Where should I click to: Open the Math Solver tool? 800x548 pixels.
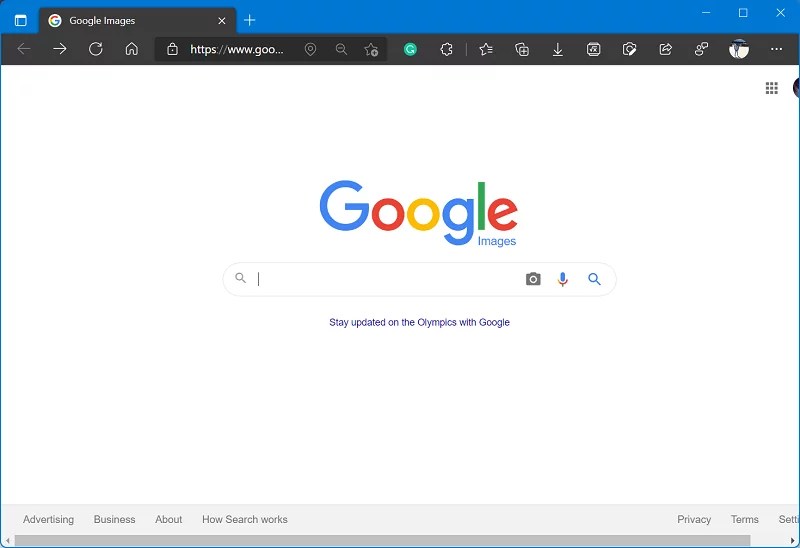point(593,49)
